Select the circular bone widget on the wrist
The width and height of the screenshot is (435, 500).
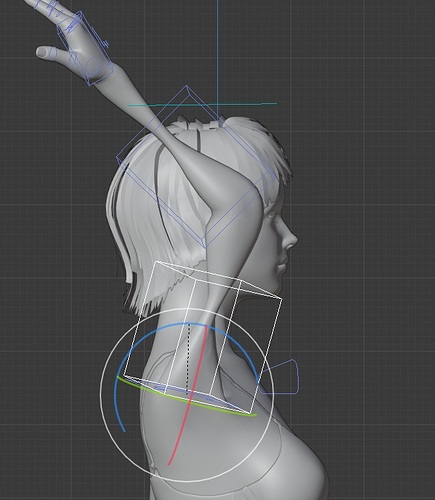94,66
